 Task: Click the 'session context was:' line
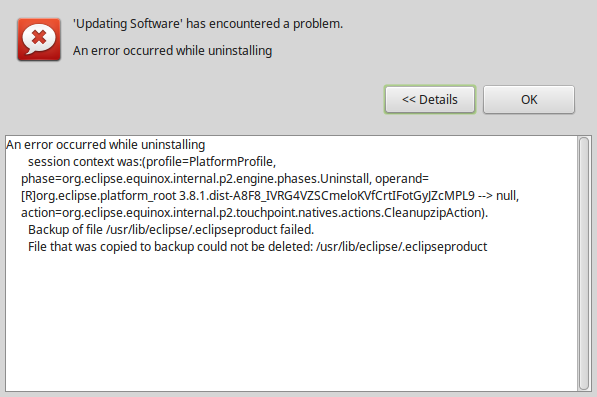point(152,162)
